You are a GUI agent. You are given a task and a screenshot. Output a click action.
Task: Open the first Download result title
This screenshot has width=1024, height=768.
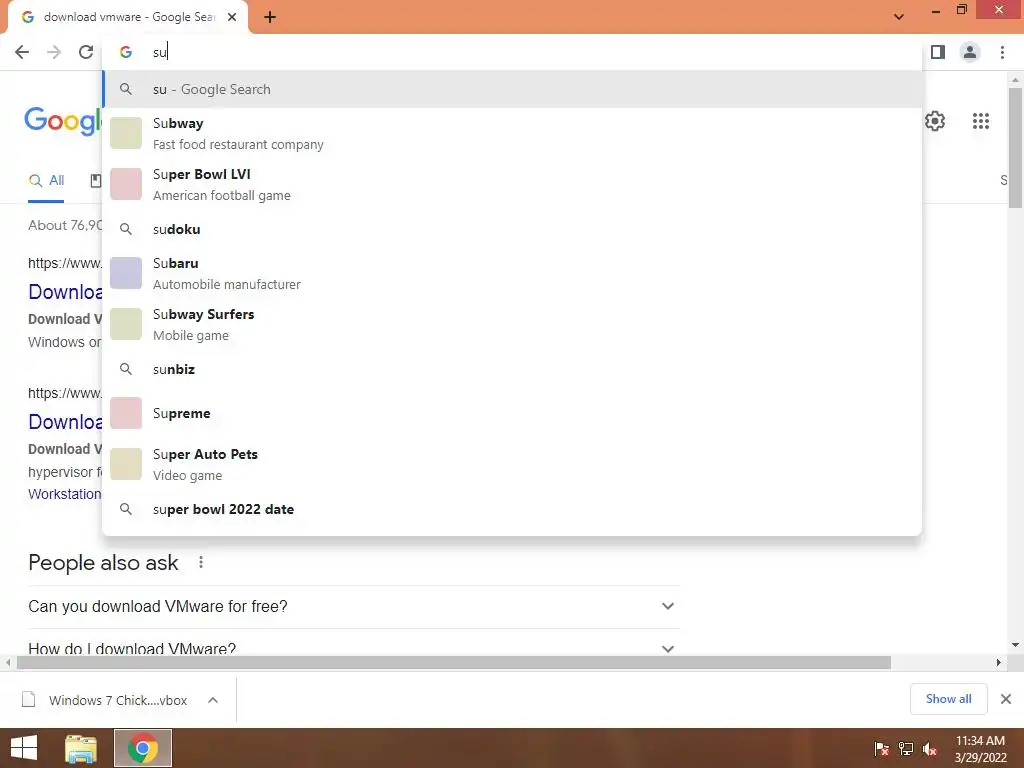(65, 292)
